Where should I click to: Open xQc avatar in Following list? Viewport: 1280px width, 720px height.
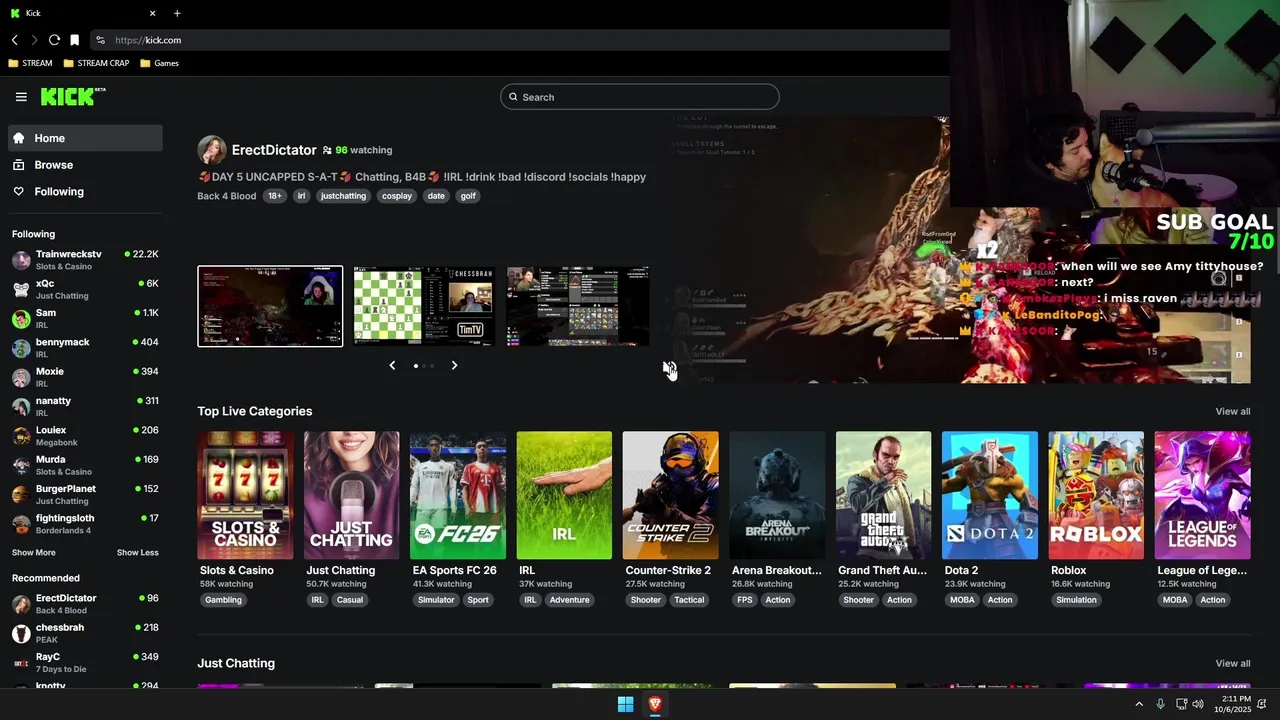21,289
